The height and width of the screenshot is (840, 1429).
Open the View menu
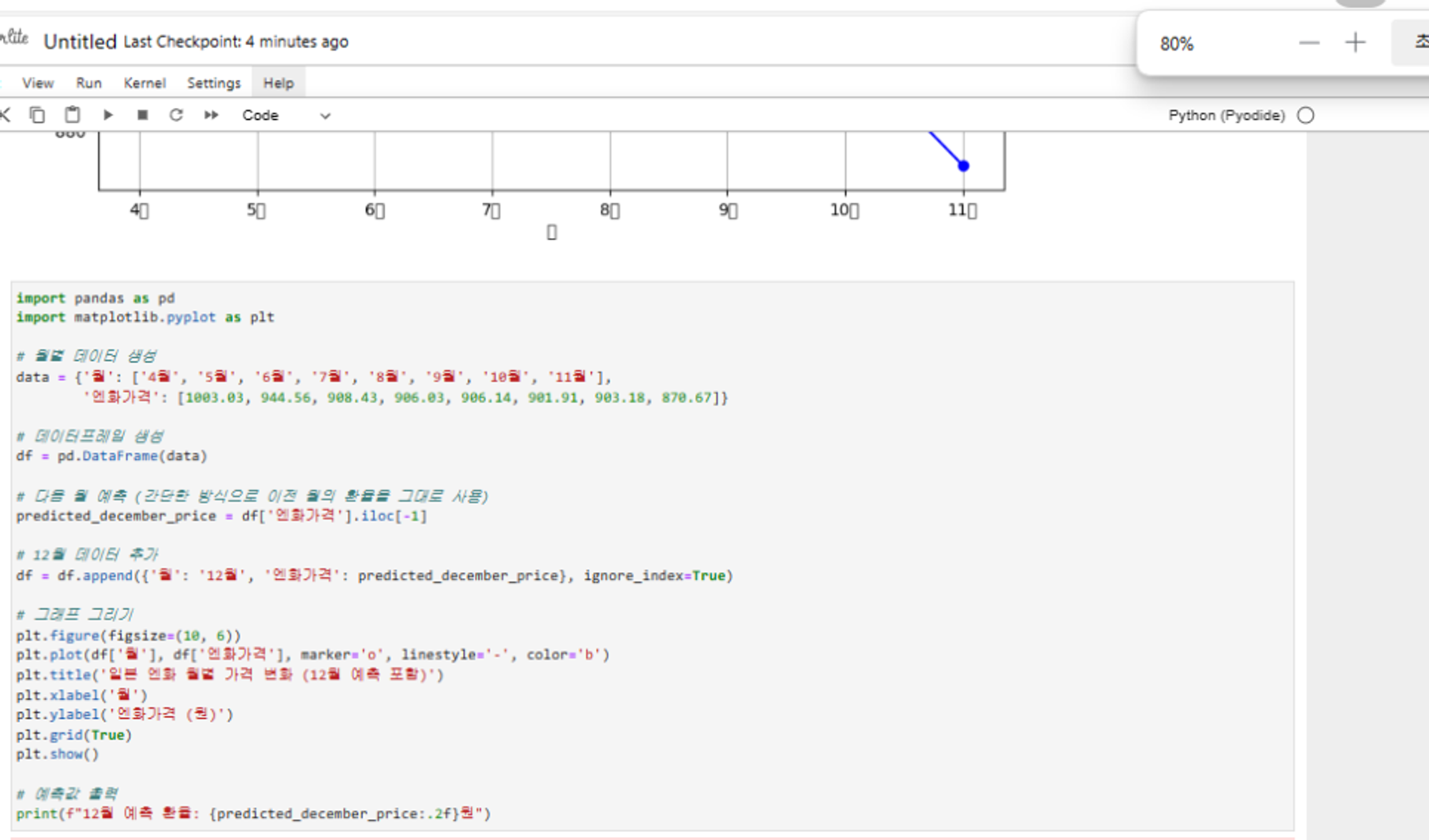[x=38, y=83]
